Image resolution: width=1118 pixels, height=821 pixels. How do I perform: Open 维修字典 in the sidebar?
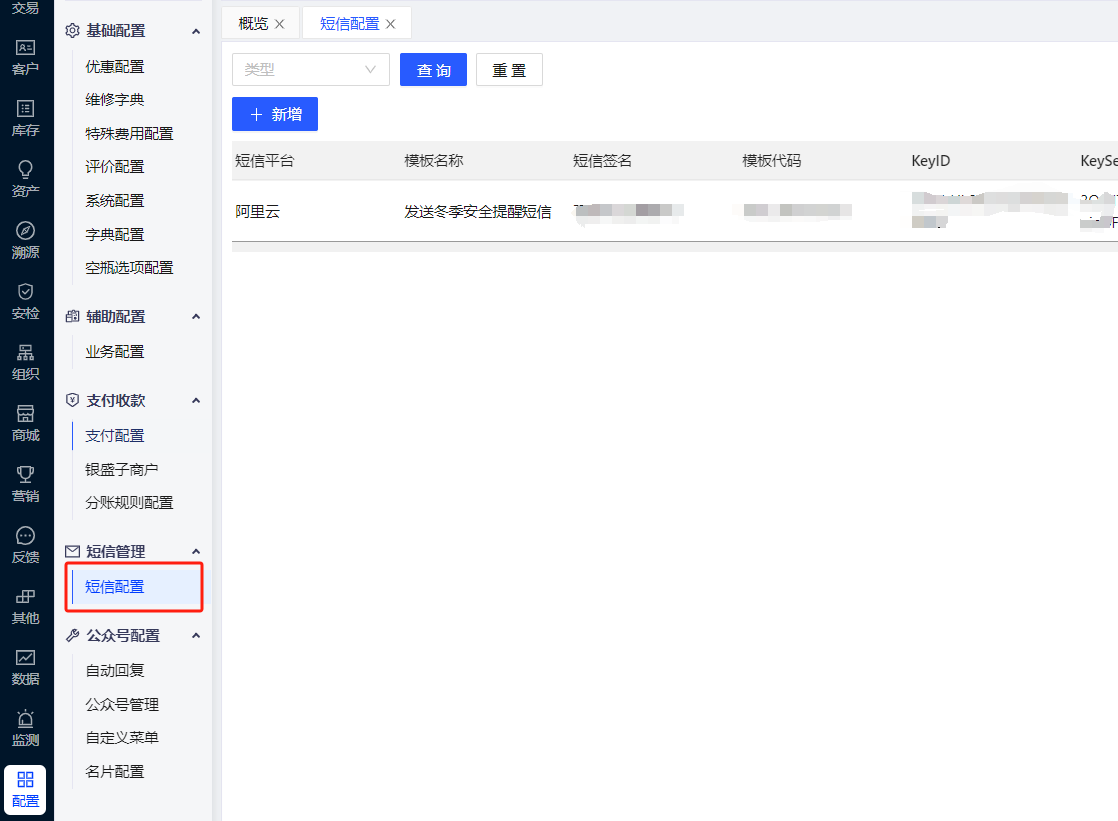click(x=115, y=99)
